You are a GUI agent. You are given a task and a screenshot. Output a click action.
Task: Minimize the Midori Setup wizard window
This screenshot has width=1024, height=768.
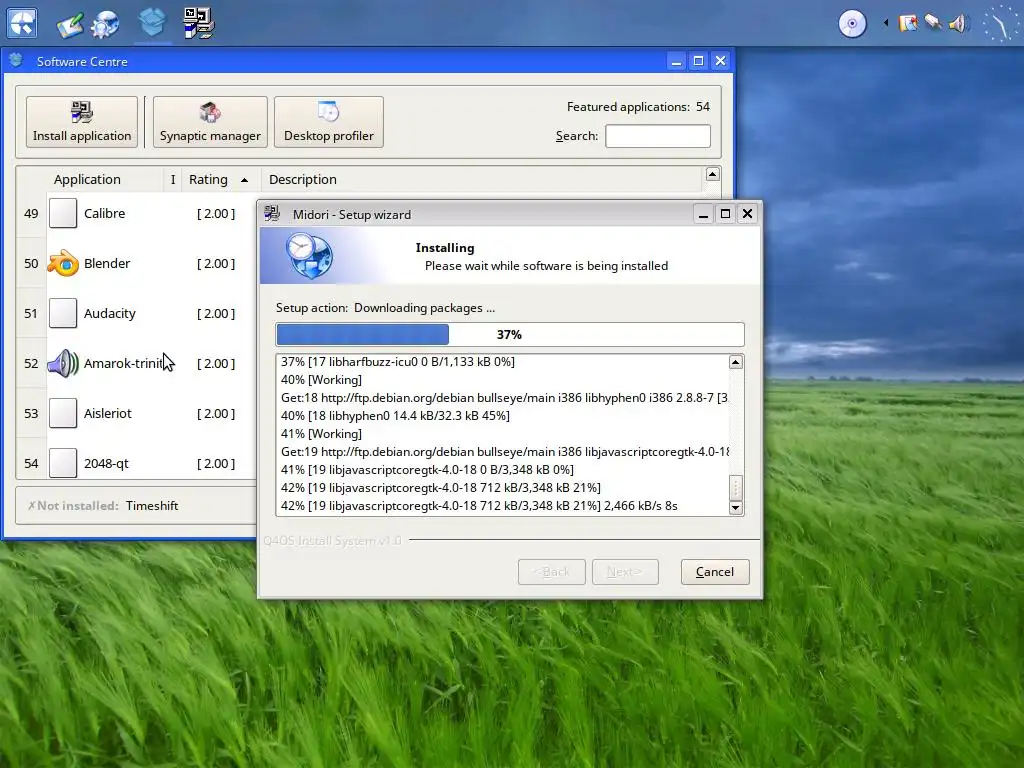click(x=703, y=214)
